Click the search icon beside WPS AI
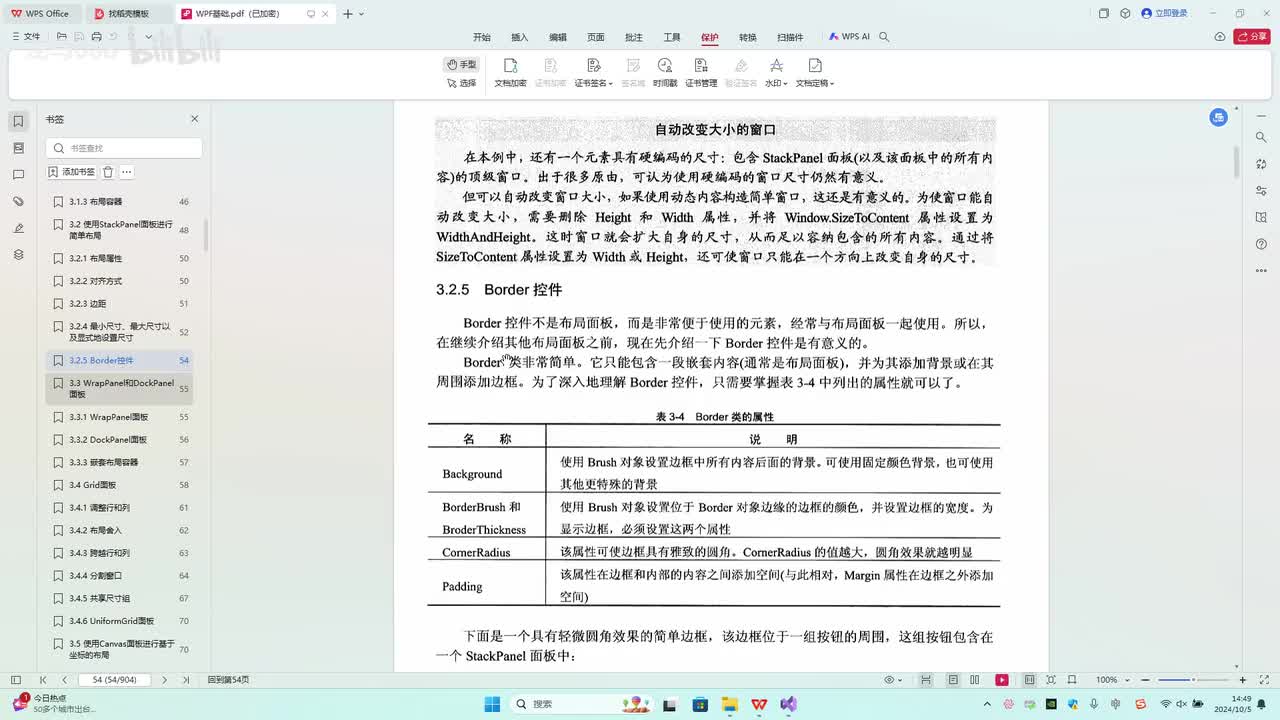The image size is (1280, 720). pyautogui.click(x=884, y=37)
